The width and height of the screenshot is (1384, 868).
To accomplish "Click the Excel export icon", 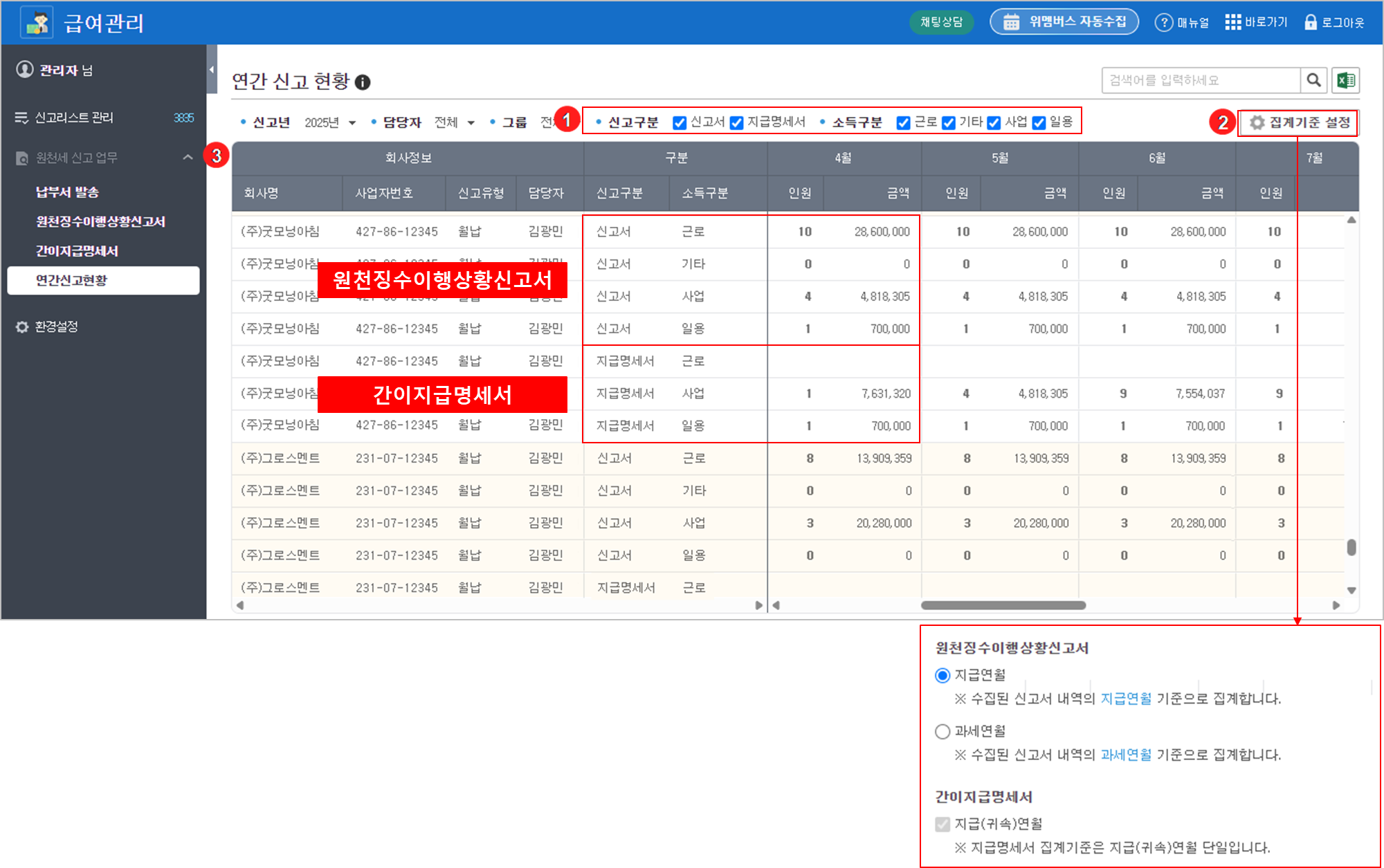I will tap(1345, 81).
